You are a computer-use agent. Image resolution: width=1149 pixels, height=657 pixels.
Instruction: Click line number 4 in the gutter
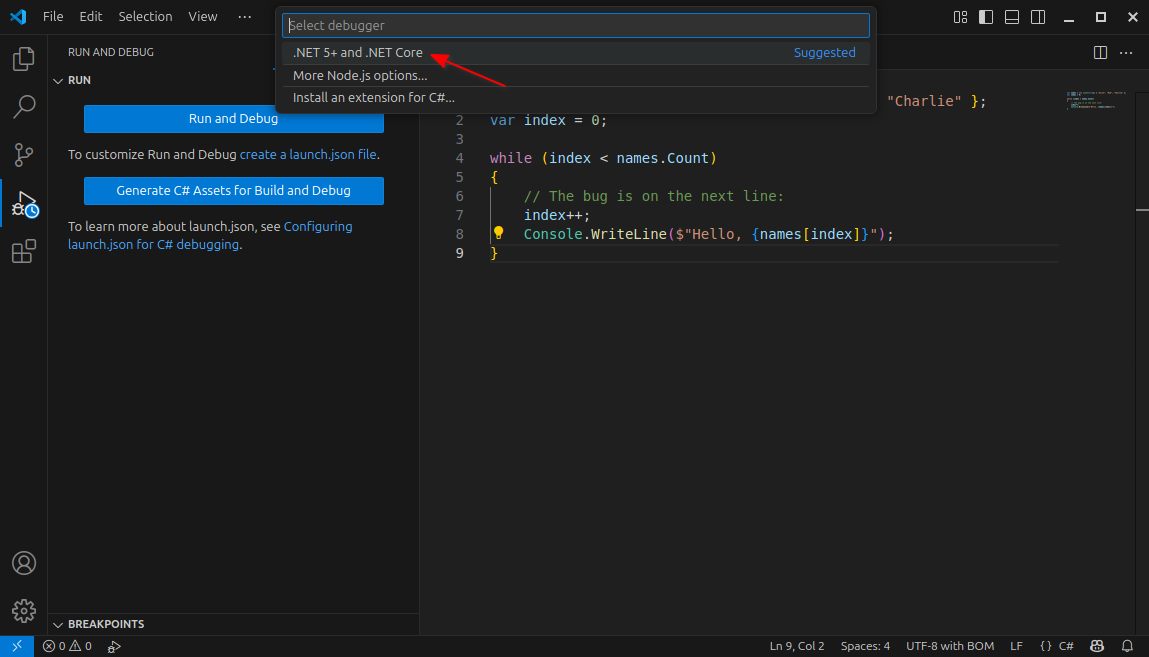pyautogui.click(x=459, y=158)
